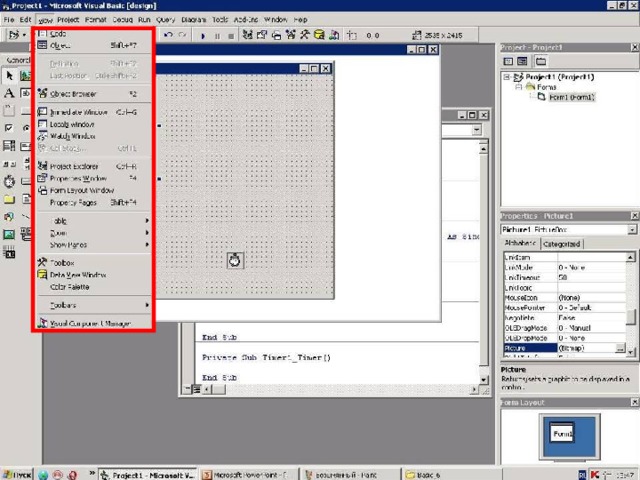Click the View Object icon in Project panel

coord(522,61)
